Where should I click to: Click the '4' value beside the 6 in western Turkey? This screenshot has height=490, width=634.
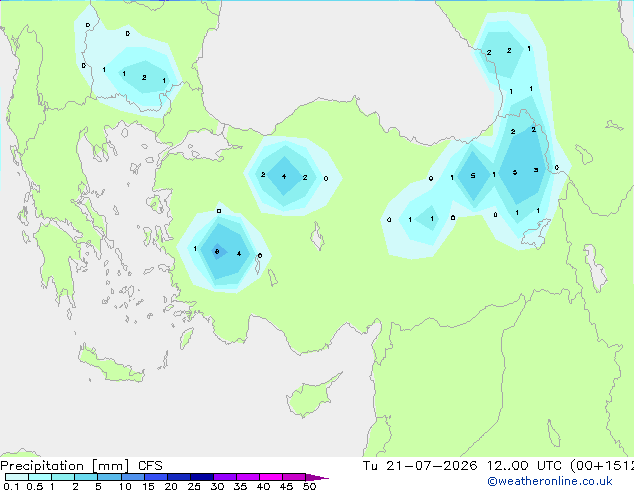pyautogui.click(x=239, y=253)
